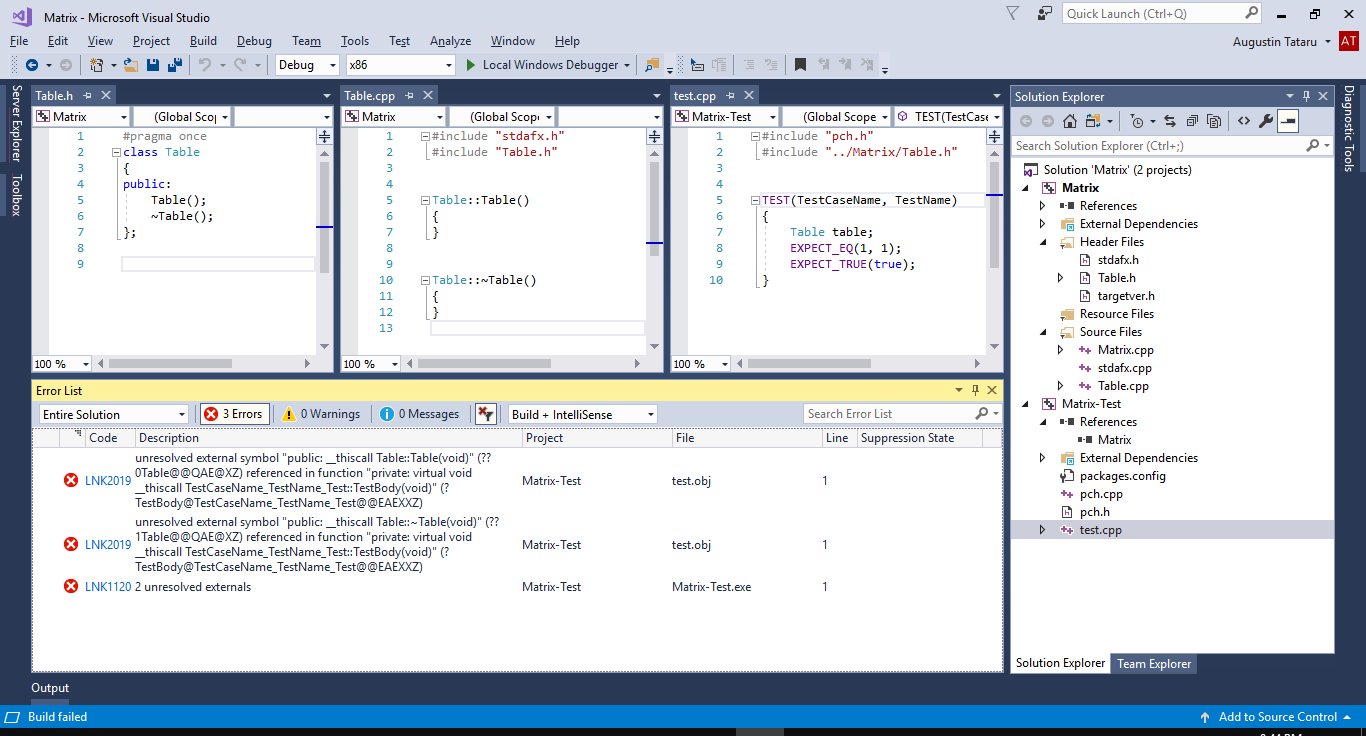The height and width of the screenshot is (736, 1366).
Task: Click the Open File folder icon
Action: [x=131, y=65]
